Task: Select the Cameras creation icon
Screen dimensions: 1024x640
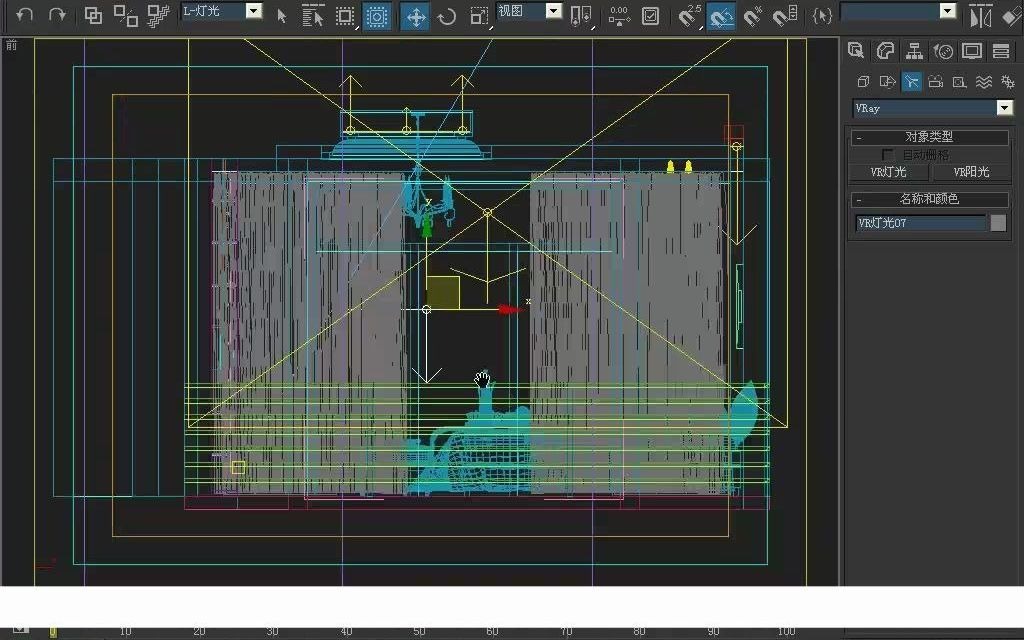Action: pyautogui.click(x=936, y=82)
